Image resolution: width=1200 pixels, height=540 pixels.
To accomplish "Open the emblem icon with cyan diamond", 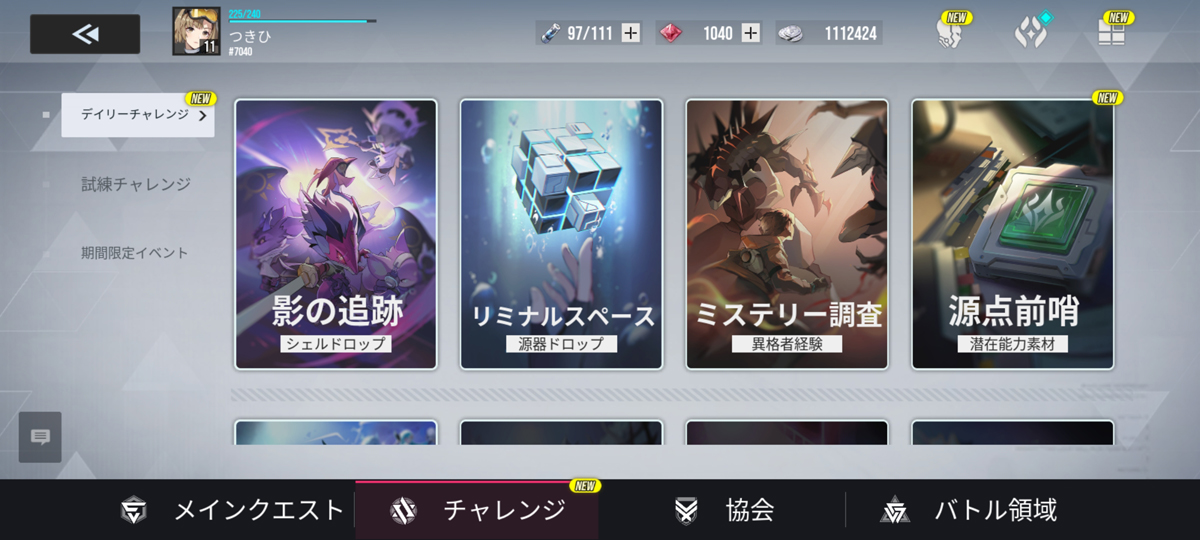I will coord(1030,33).
